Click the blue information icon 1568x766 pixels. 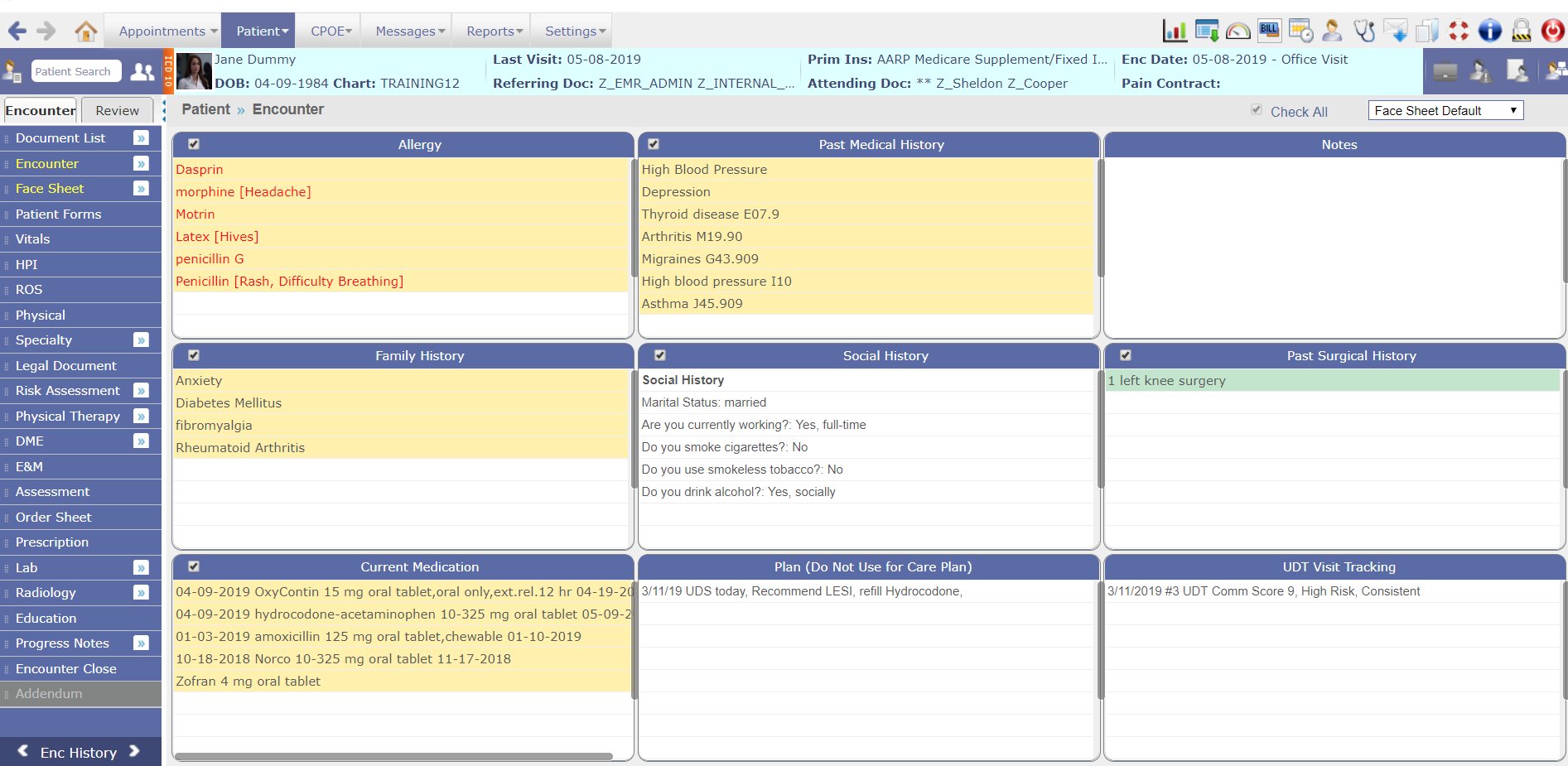1489,31
